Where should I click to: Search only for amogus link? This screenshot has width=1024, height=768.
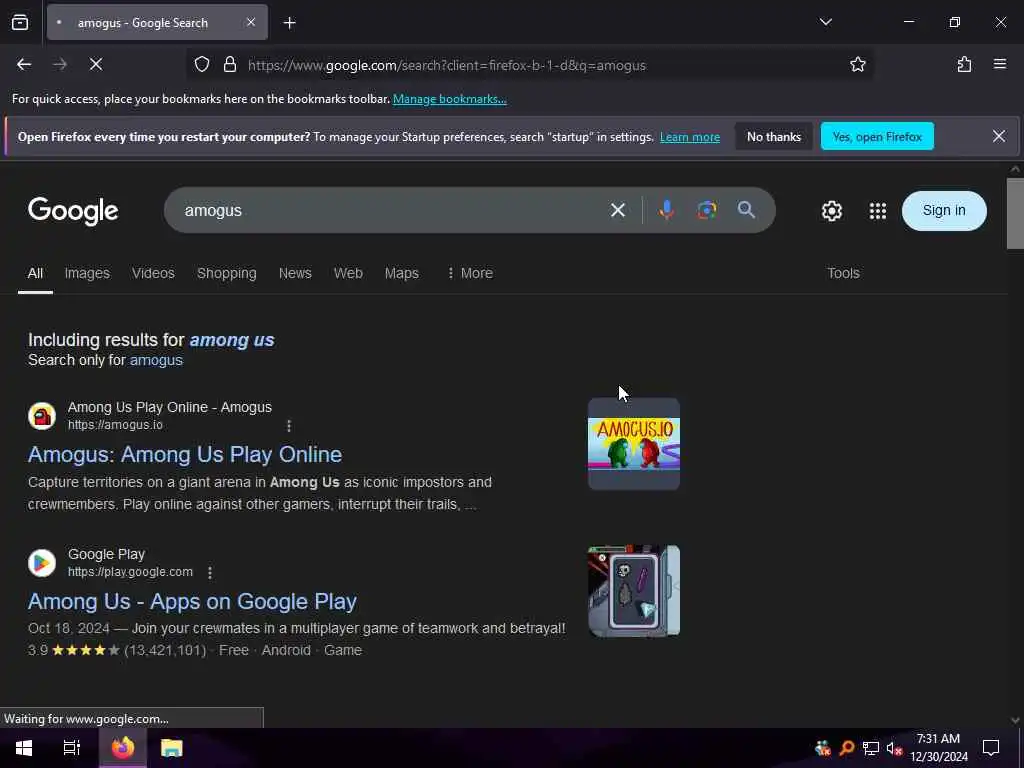pyautogui.click(x=156, y=360)
